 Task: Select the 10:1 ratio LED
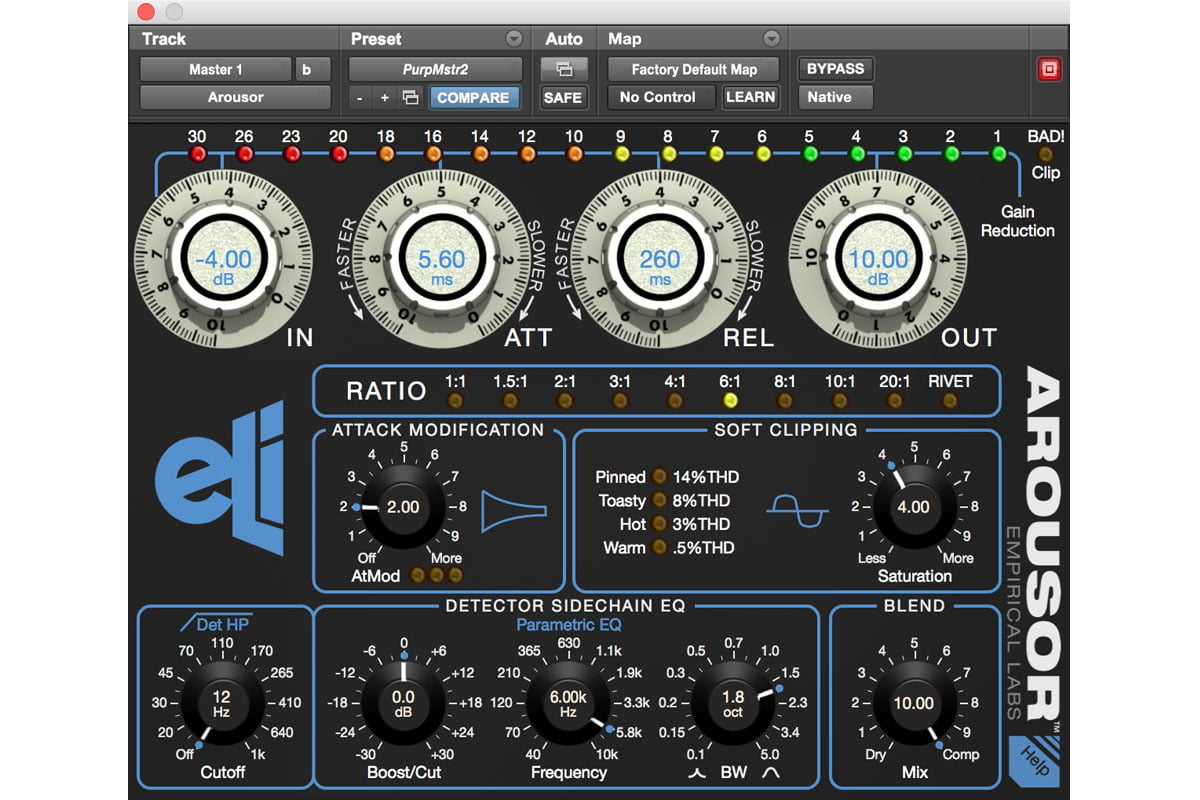pyautogui.click(x=840, y=401)
